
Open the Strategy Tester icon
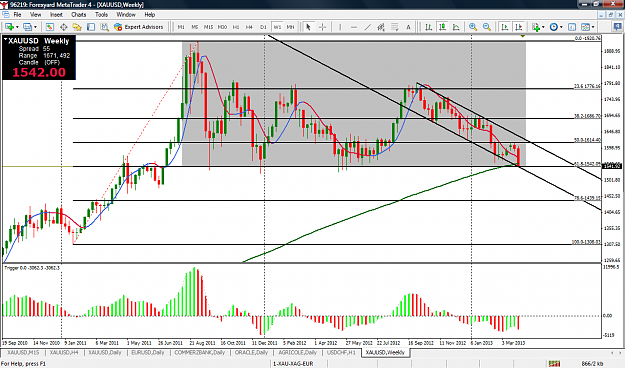point(104,27)
